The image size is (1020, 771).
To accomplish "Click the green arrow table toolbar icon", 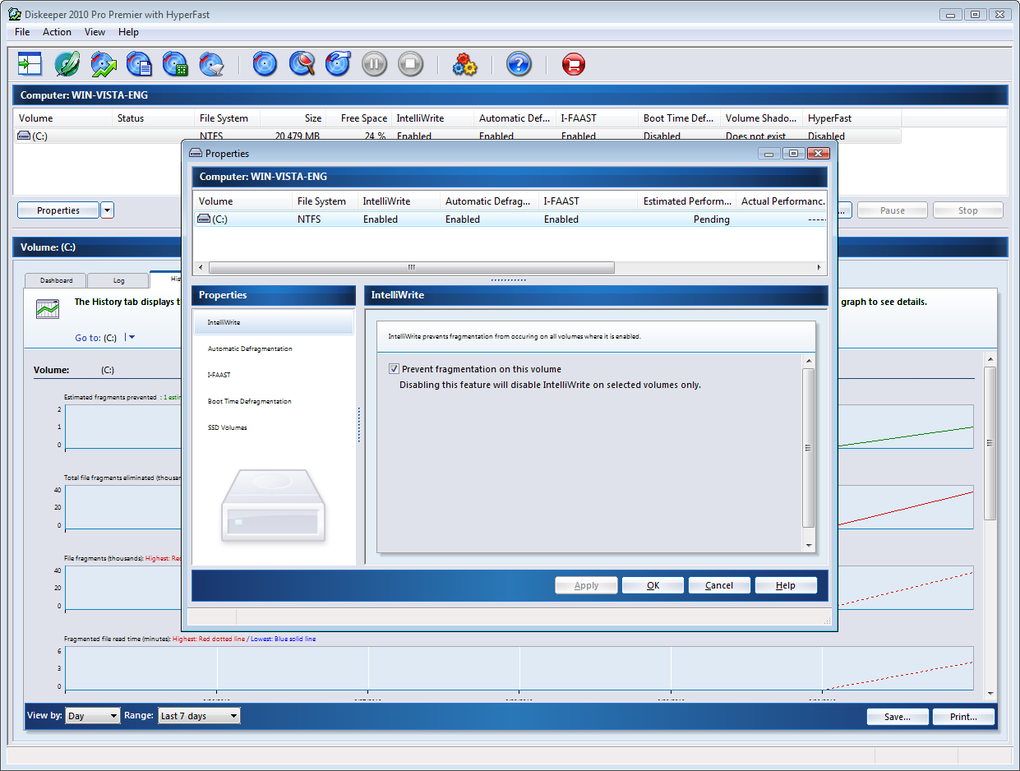I will pos(30,64).
